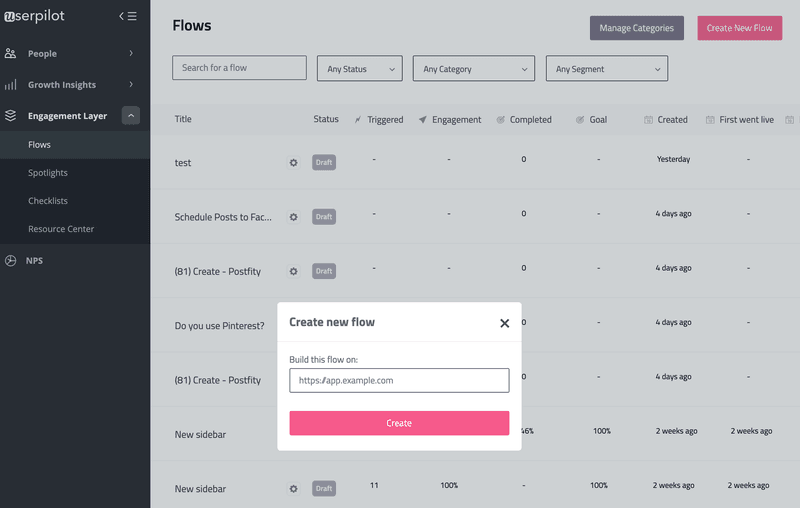Collapse the Engagement Layer section
This screenshot has height=508, width=800.
(131, 115)
